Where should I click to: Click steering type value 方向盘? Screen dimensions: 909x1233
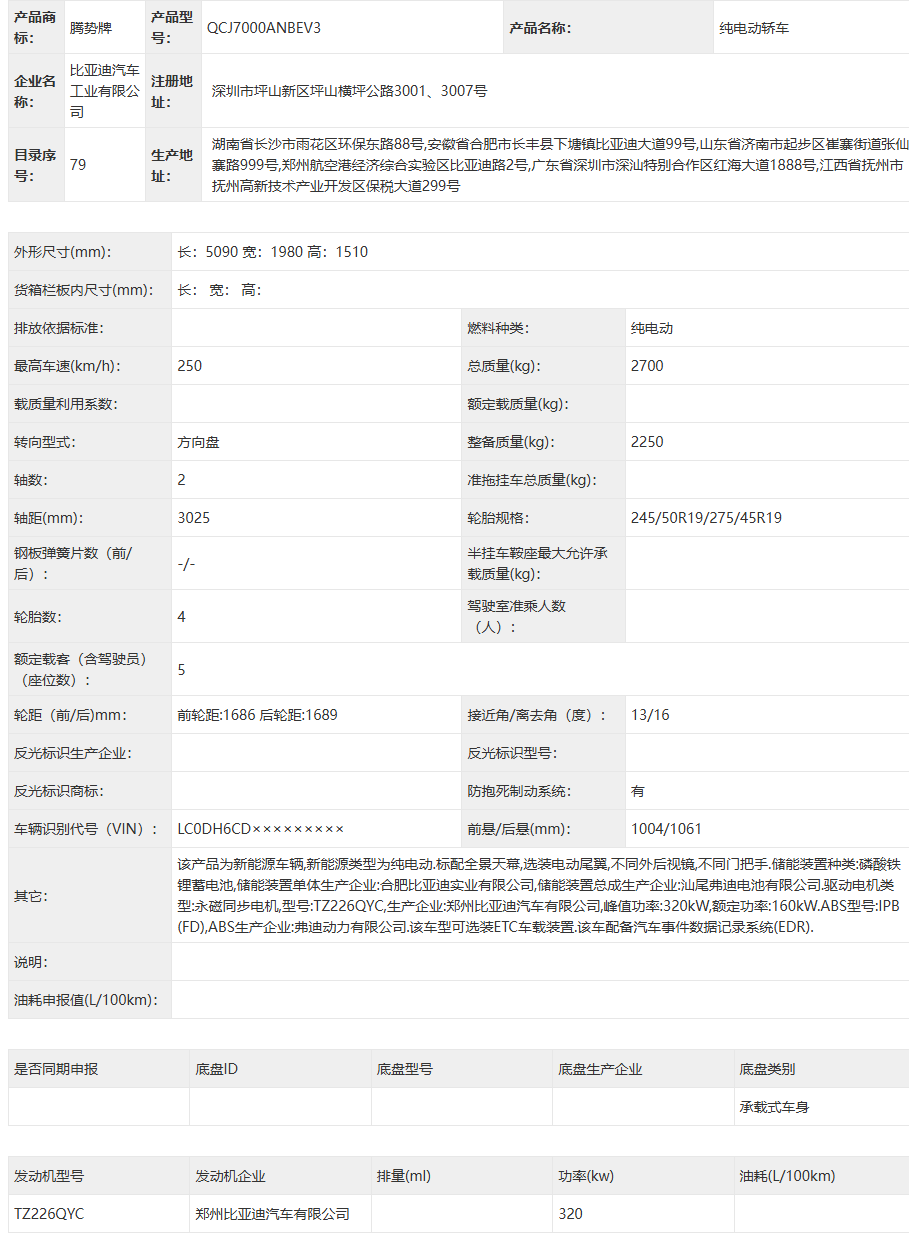coord(198,442)
